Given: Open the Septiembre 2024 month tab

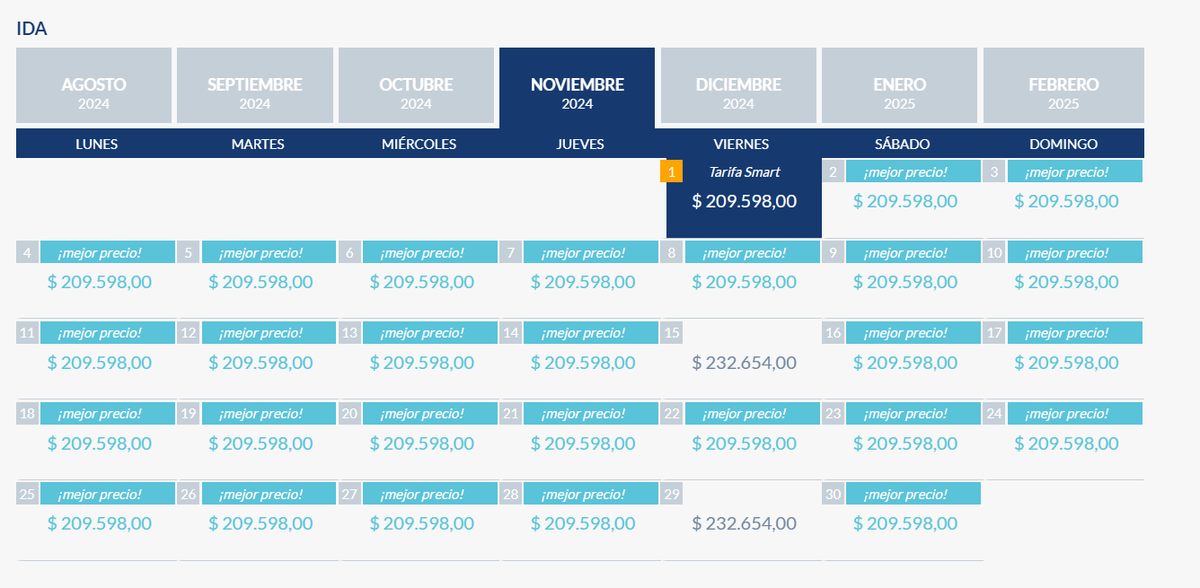Looking at the screenshot, I should pos(255,92).
